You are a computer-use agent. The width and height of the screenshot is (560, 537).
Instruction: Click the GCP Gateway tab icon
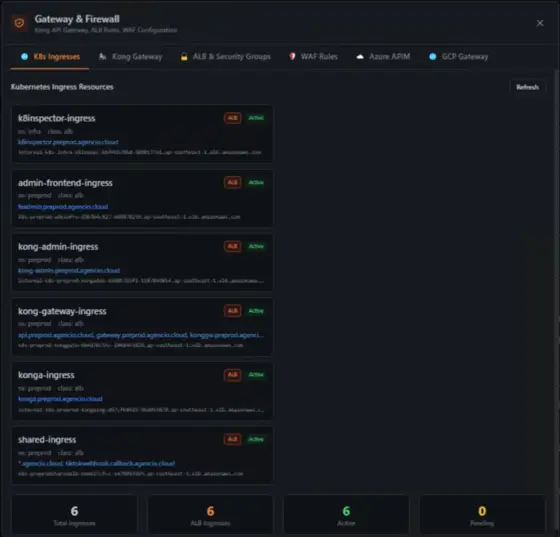tap(432, 56)
